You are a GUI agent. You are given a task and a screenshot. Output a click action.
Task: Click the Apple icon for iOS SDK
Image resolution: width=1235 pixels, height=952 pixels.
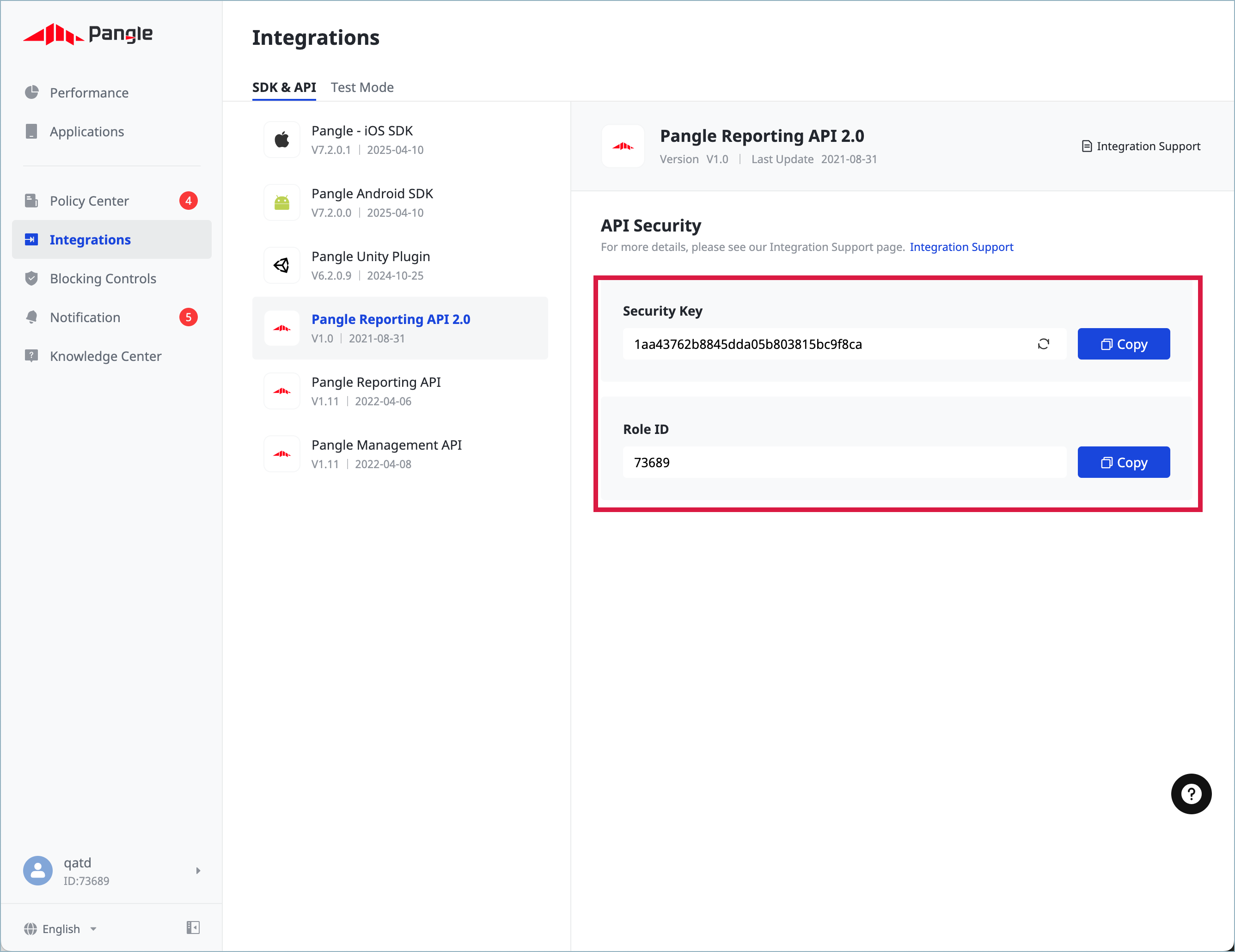(281, 140)
